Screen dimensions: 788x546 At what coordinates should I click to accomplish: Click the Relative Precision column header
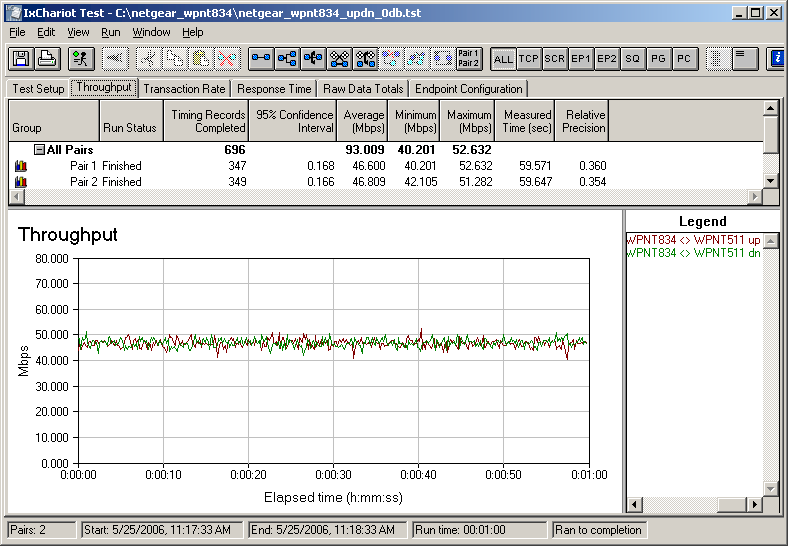click(x=582, y=121)
